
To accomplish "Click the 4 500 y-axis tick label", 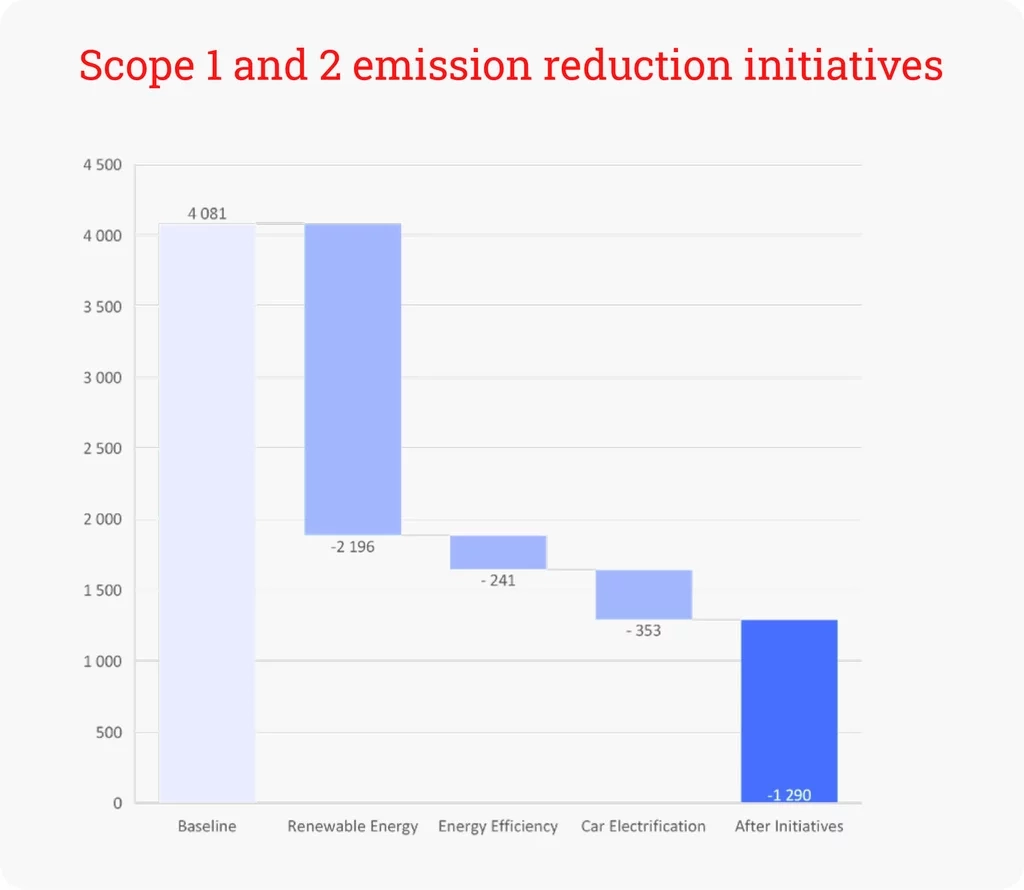I will (x=102, y=165).
